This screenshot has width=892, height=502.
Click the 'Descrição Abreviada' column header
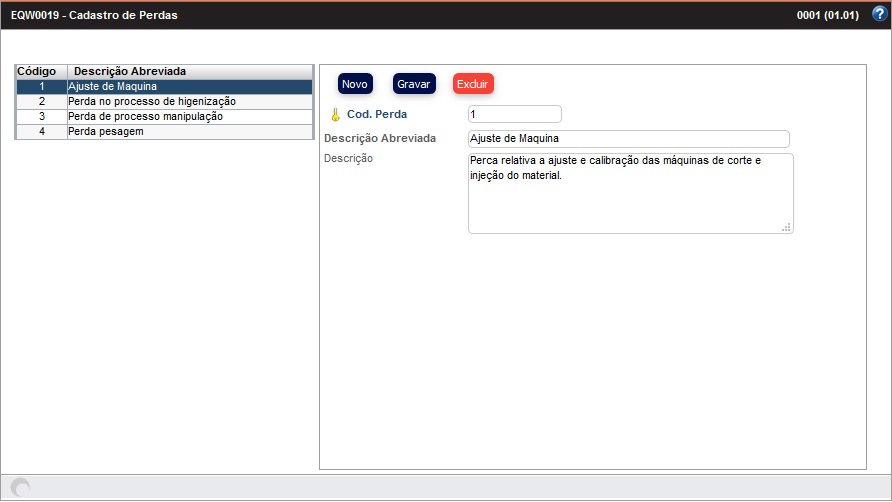coord(130,72)
